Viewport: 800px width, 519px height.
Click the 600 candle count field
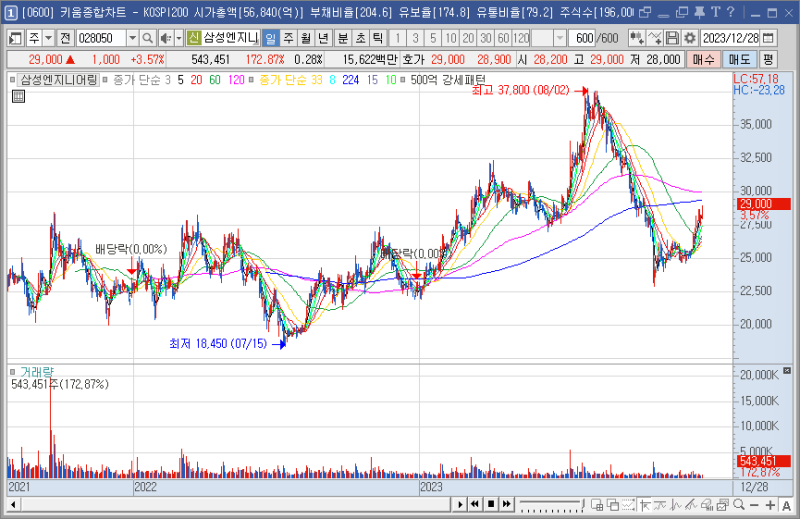click(582, 38)
